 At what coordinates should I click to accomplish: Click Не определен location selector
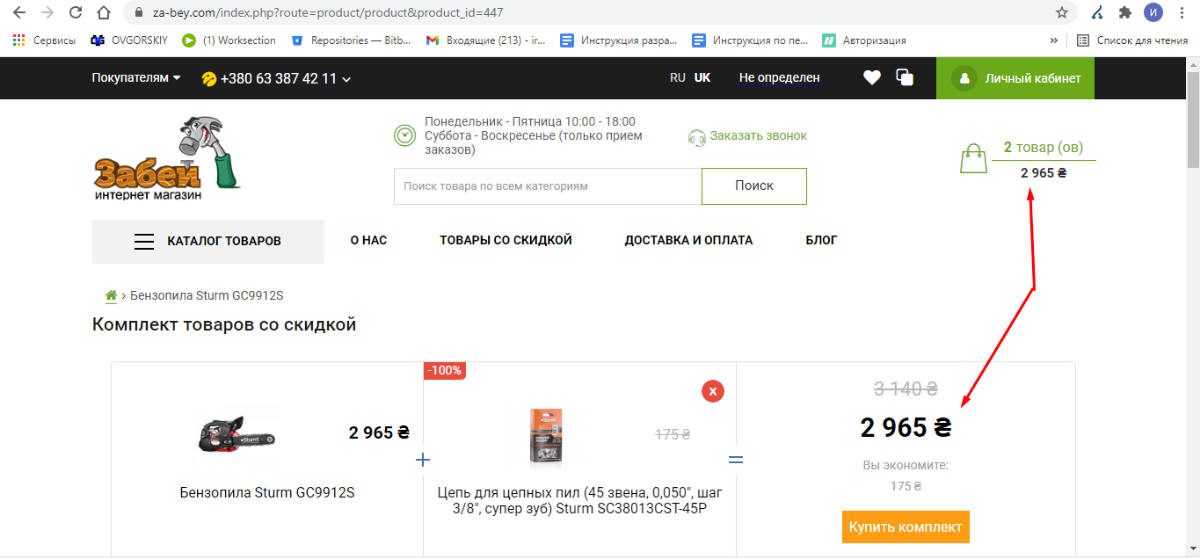[779, 77]
